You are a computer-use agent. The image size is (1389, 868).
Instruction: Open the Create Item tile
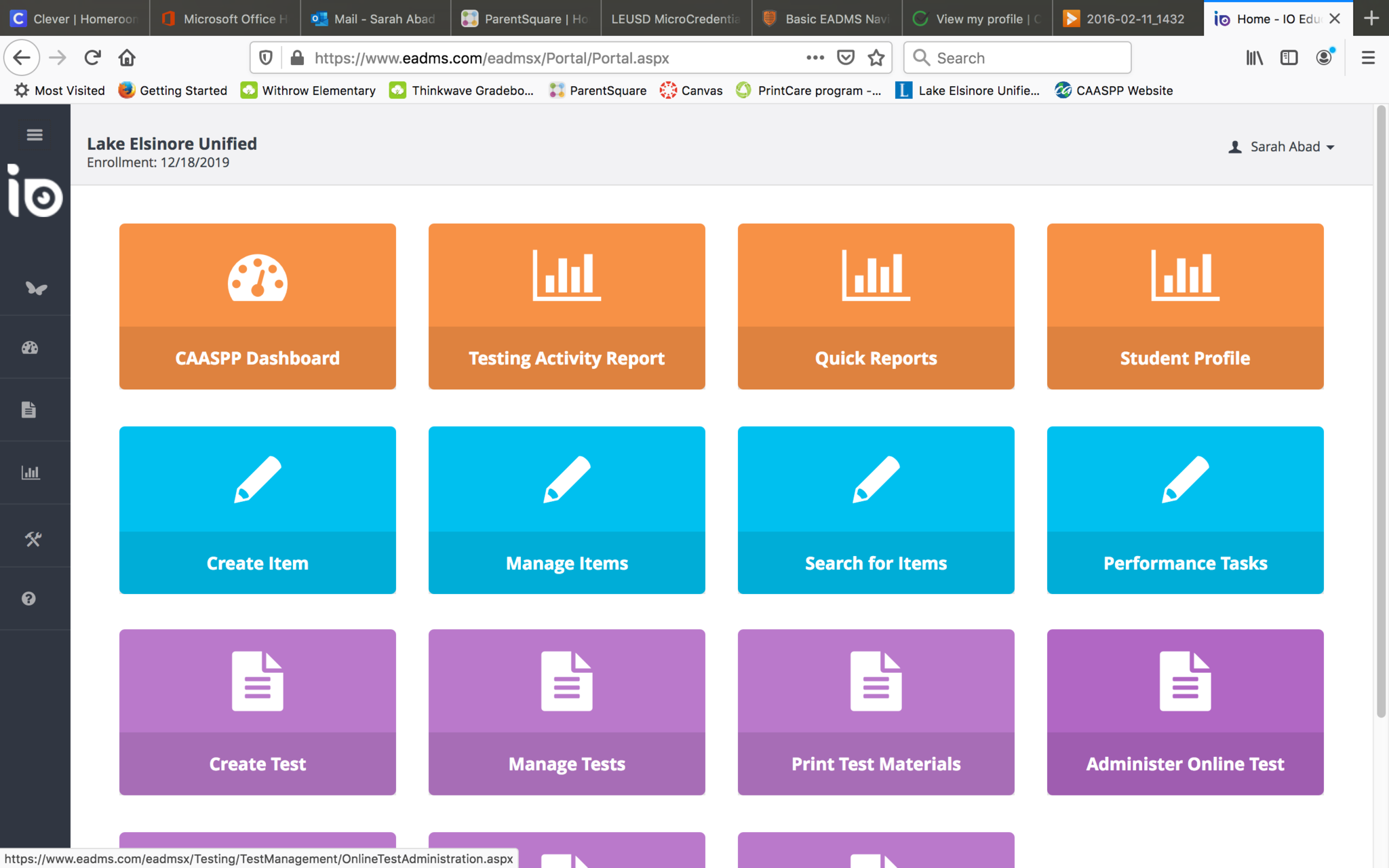258,509
